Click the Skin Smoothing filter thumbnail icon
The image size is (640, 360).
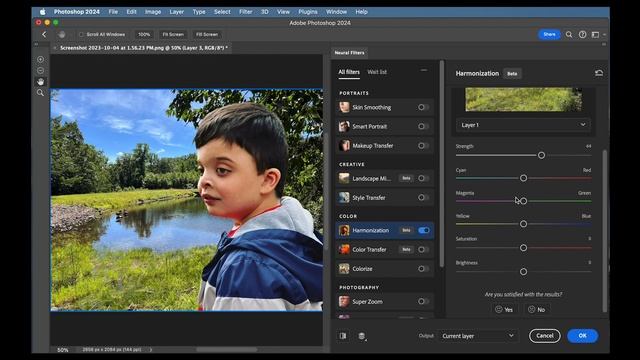click(x=344, y=107)
